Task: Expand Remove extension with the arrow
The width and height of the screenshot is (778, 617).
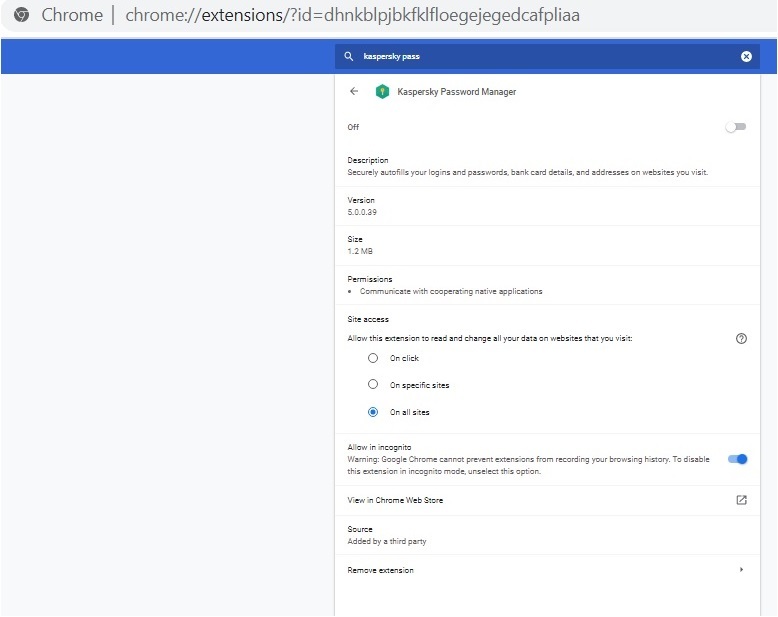Action: coord(741,569)
